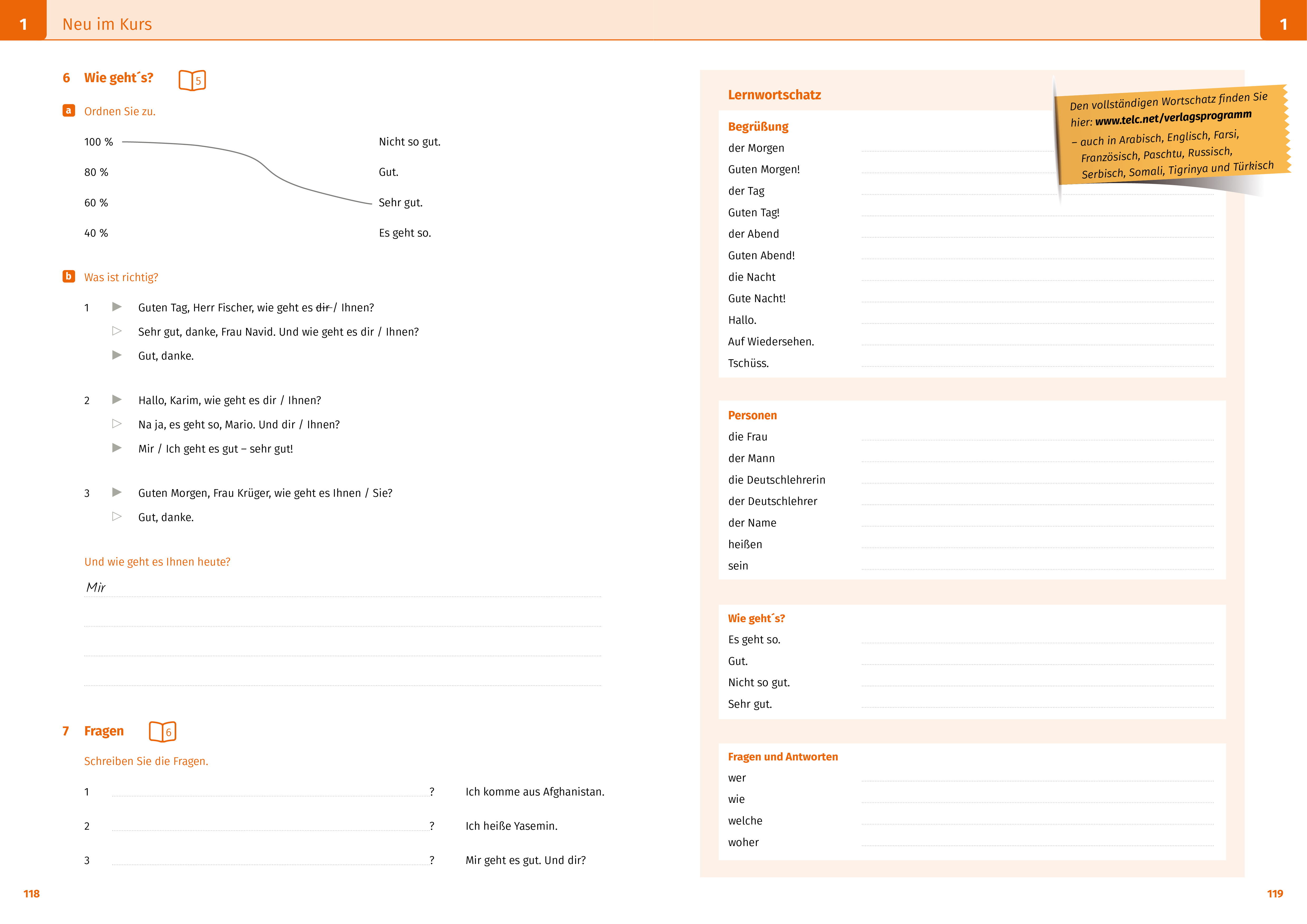Click 'Ich heiße Yasemin.'
This screenshot has width=1307, height=924.
coord(512,826)
